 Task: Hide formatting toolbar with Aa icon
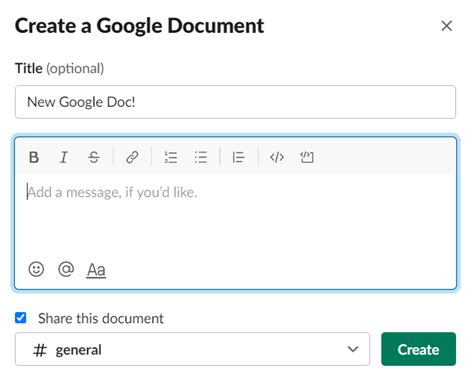tap(96, 270)
